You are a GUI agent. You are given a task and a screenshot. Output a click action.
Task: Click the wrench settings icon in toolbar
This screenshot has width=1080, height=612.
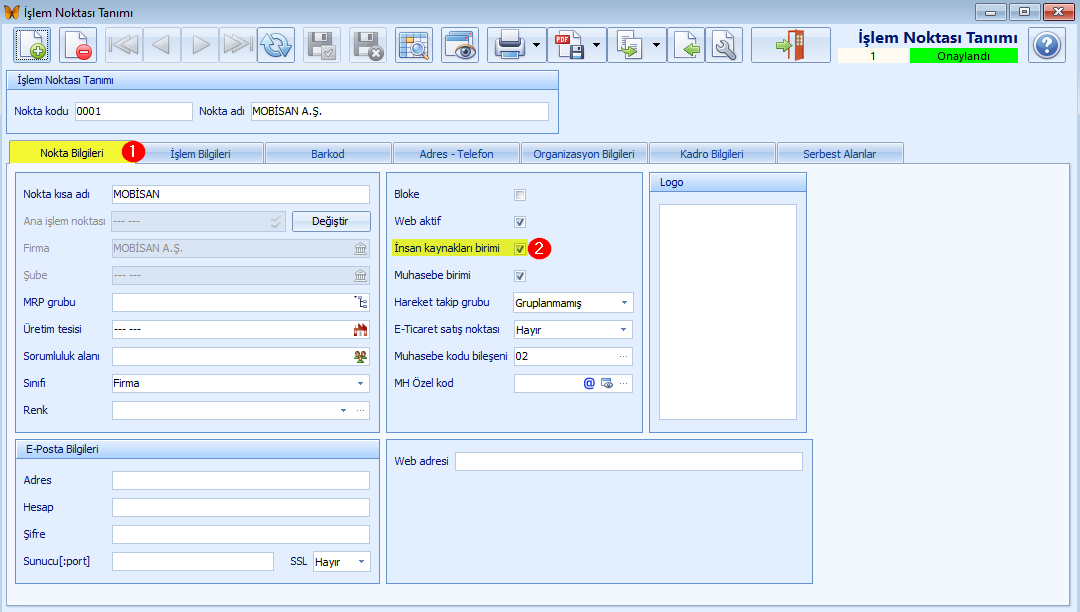724,45
